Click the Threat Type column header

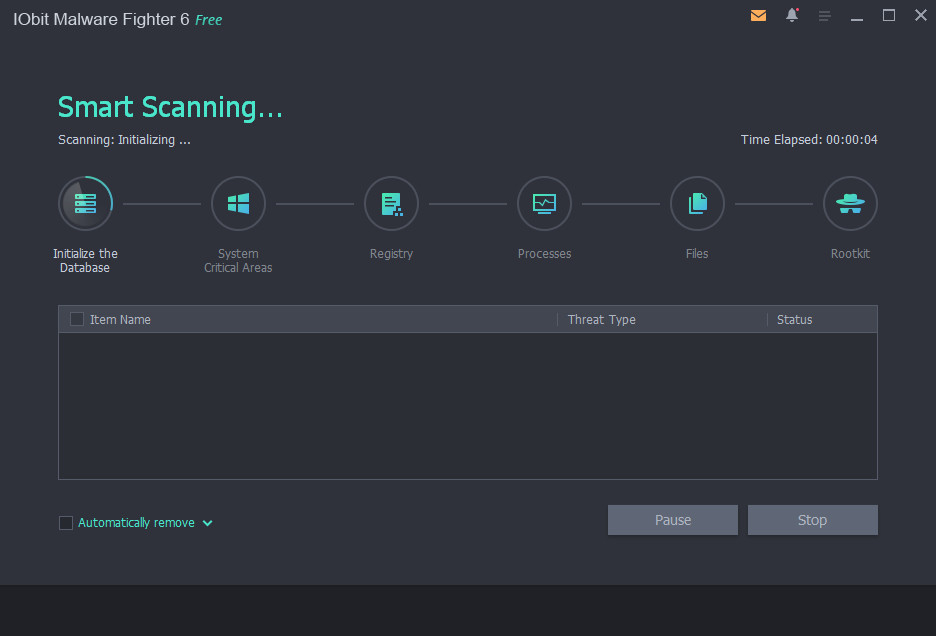(x=601, y=319)
